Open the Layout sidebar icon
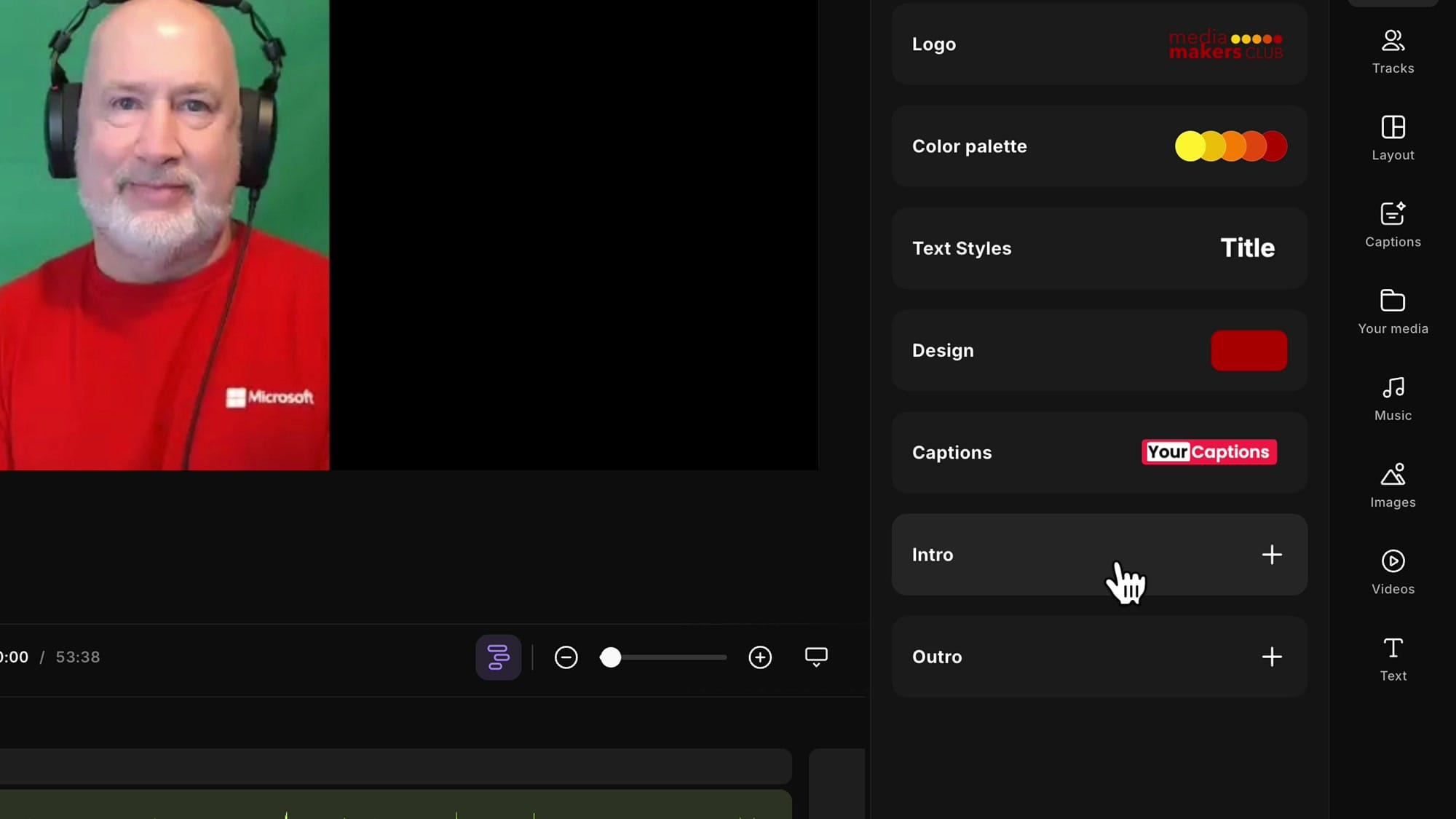This screenshot has width=1456, height=819. 1393,127
